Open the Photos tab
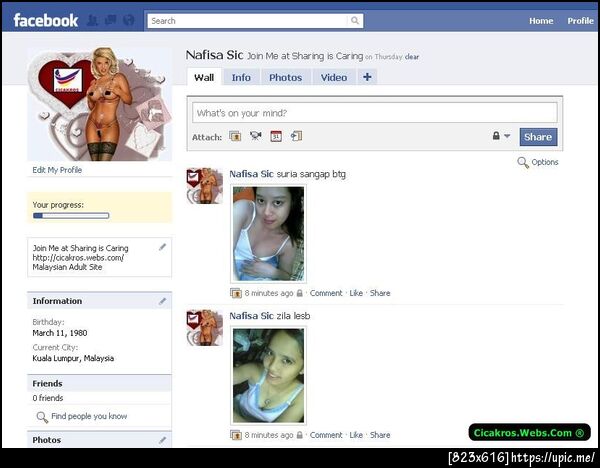 tap(285, 77)
